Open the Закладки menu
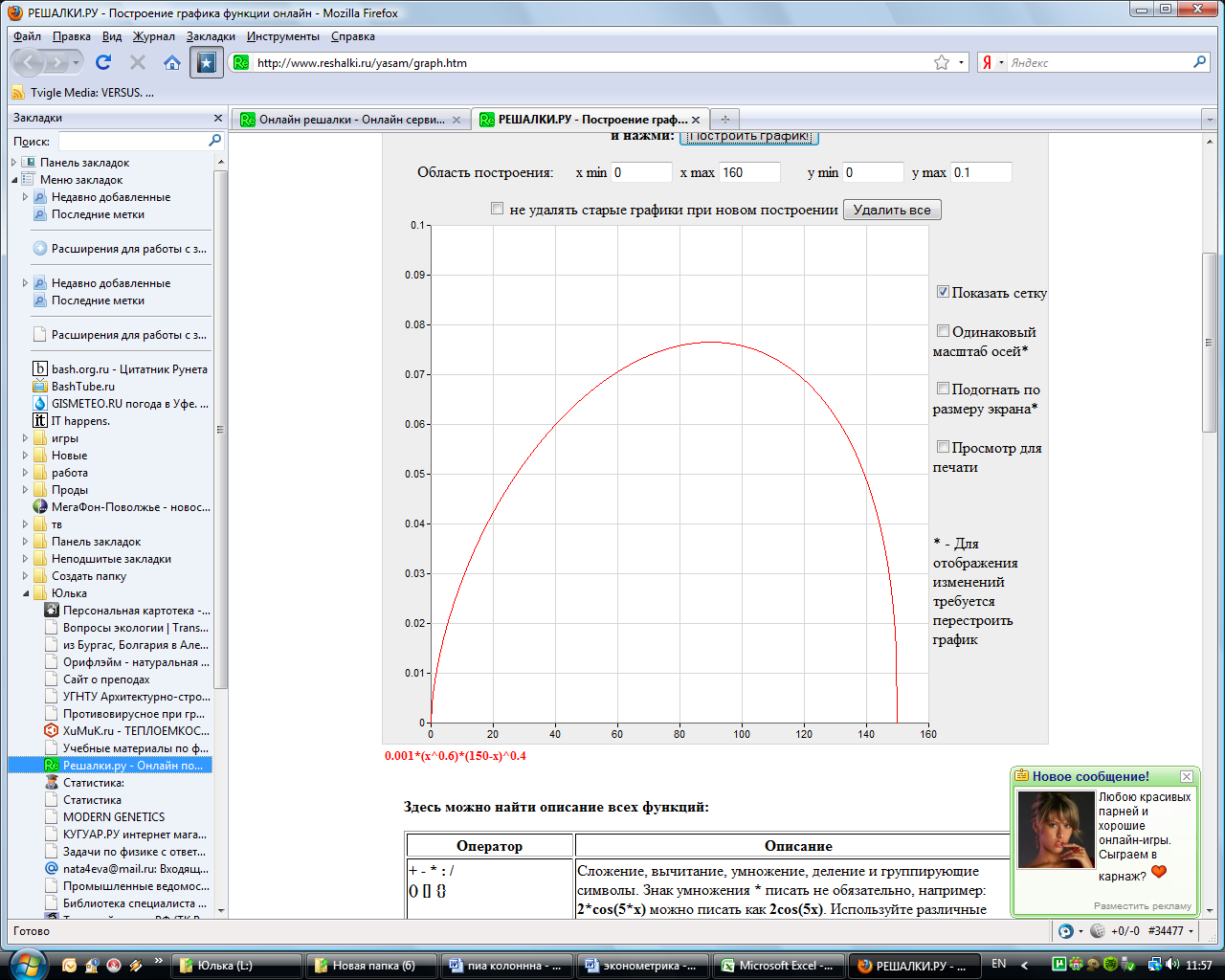This screenshot has height=980, width=1225. click(x=211, y=36)
